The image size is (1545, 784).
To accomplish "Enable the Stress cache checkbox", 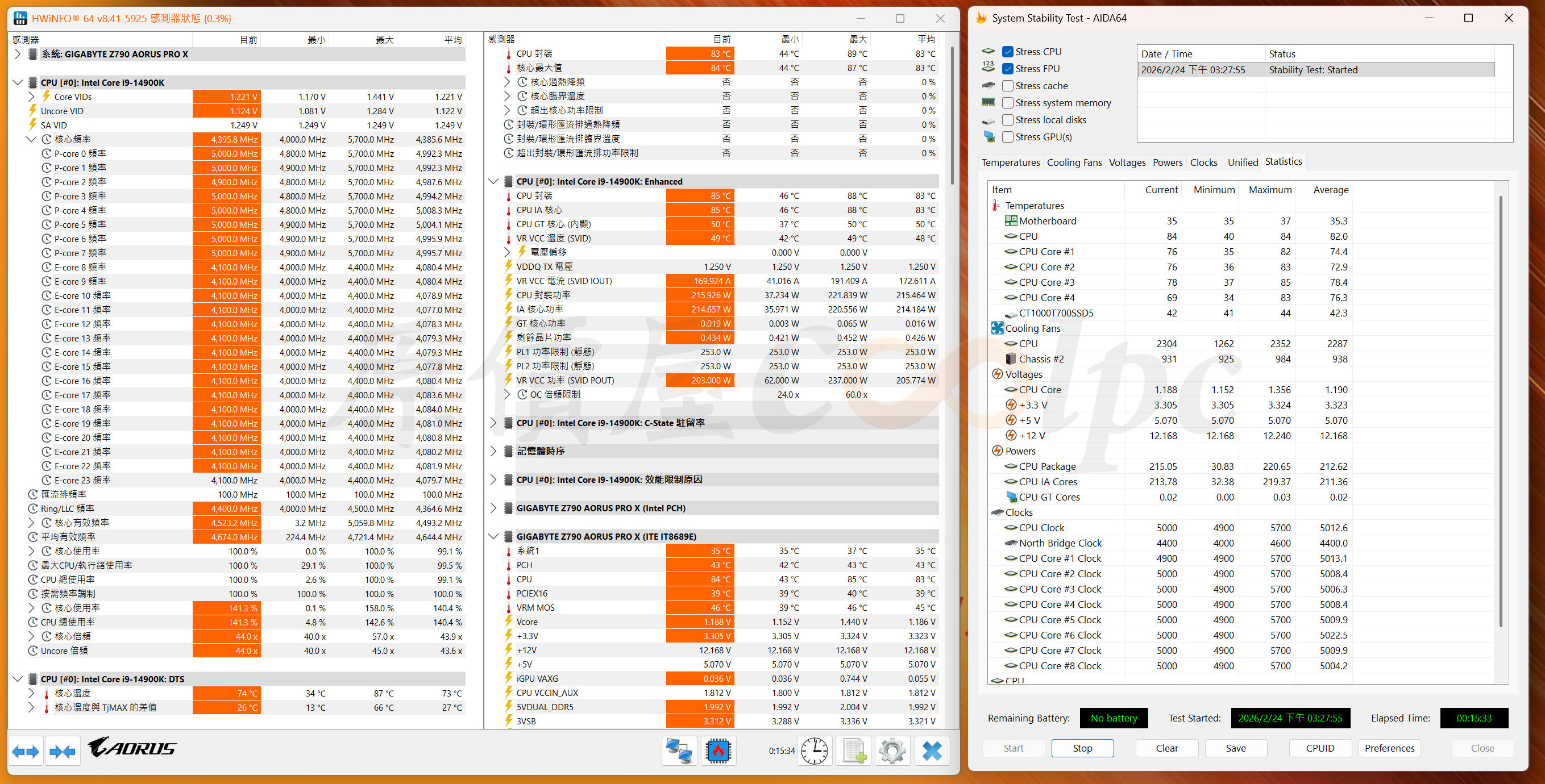I will click(x=1008, y=86).
